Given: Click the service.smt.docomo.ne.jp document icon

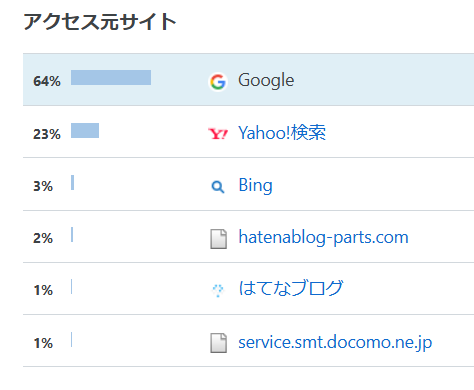Looking at the screenshot, I should tap(218, 343).
